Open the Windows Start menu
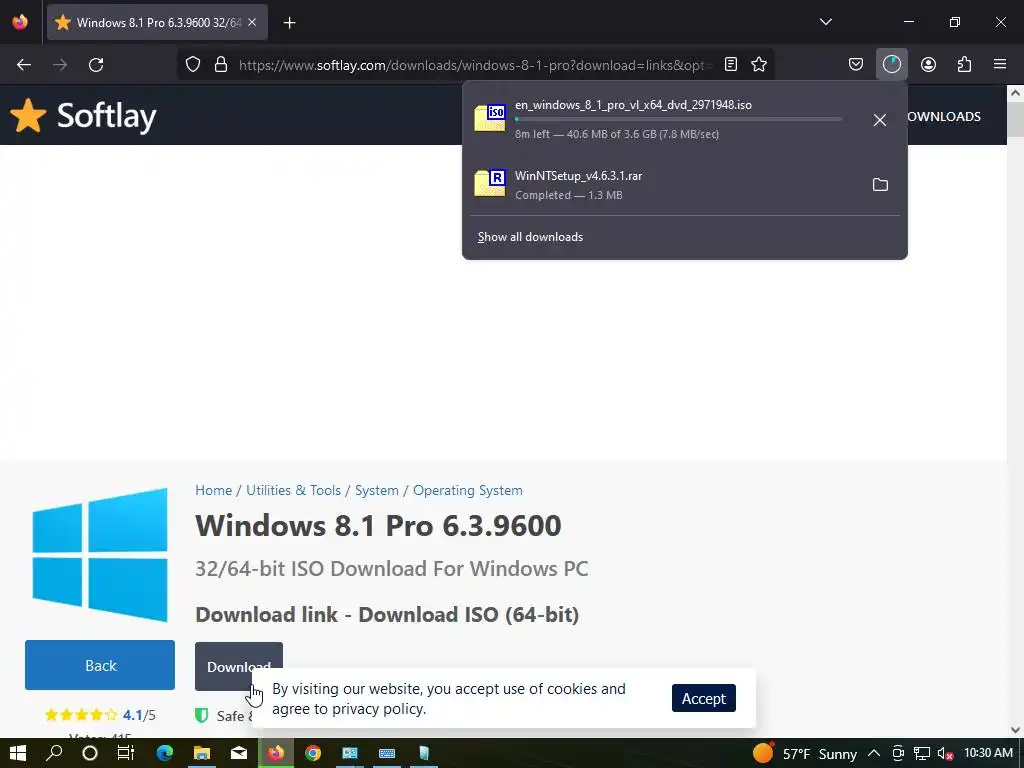The image size is (1024, 768). coord(18,753)
